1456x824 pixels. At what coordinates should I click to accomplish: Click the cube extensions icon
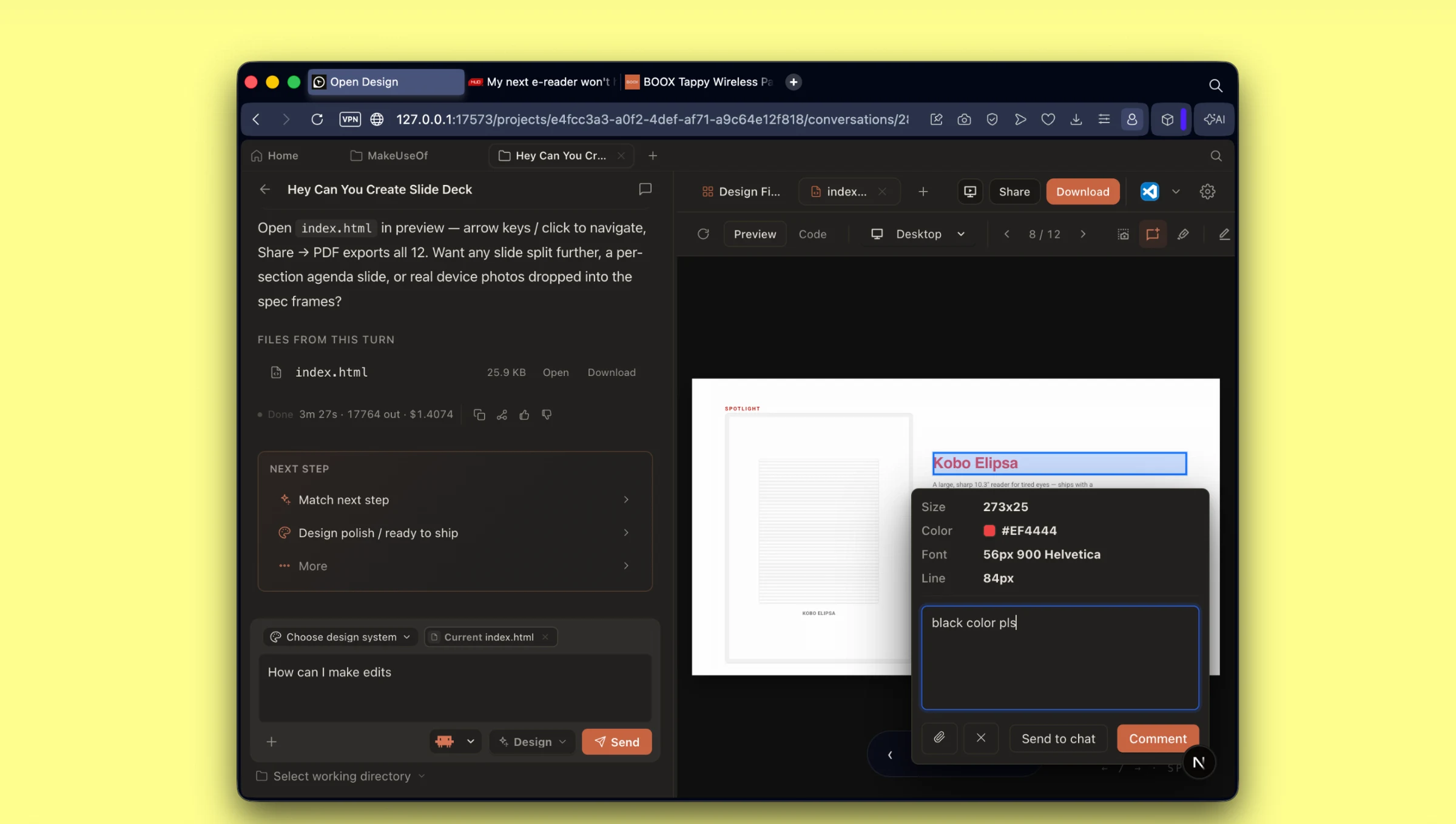pyautogui.click(x=1167, y=119)
